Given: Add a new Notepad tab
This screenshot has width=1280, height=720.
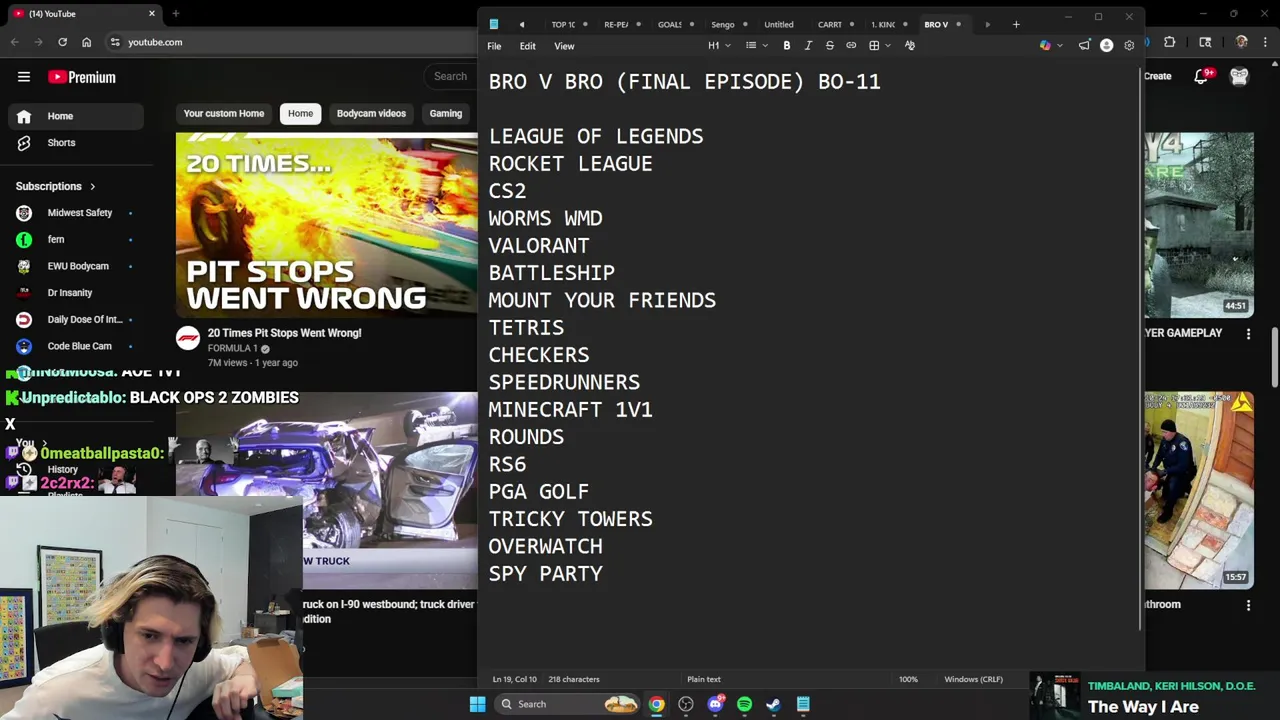Looking at the screenshot, I should [1016, 24].
